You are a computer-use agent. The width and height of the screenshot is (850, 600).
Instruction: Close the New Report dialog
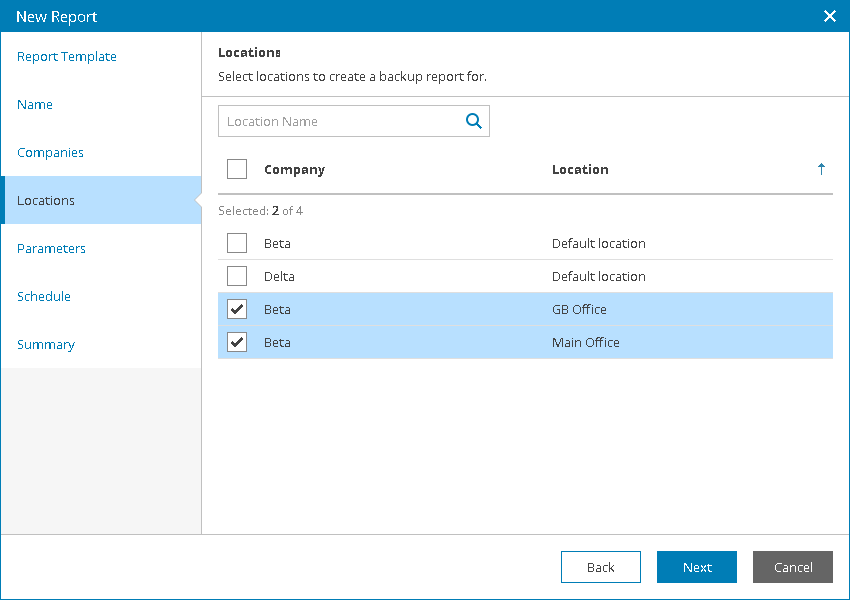(x=829, y=16)
